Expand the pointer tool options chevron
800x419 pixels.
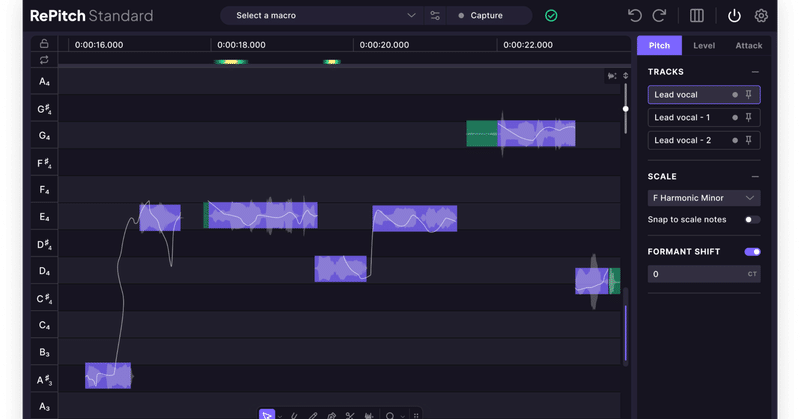[280, 416]
